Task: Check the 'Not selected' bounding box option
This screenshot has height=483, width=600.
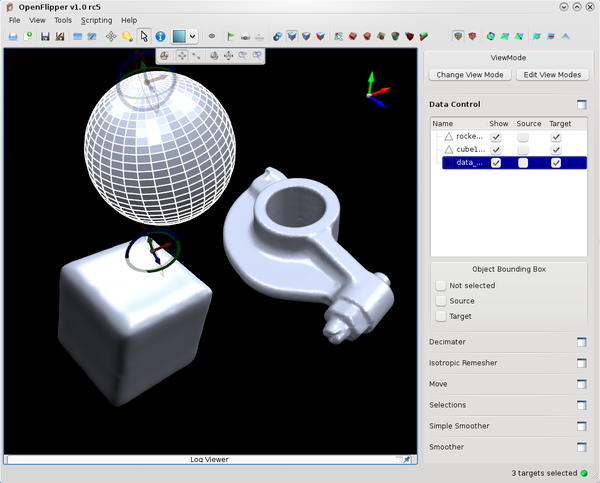Action: [441, 285]
